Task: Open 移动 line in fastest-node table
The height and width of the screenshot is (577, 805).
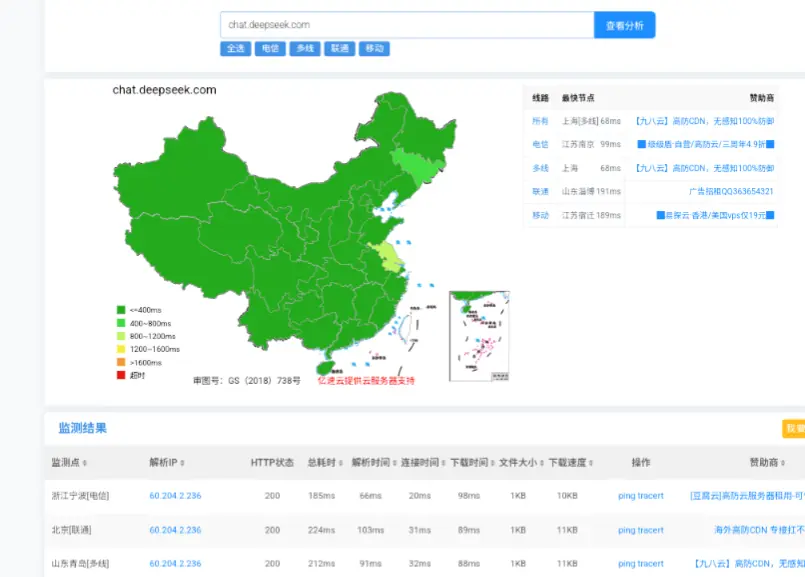Action: coord(540,215)
